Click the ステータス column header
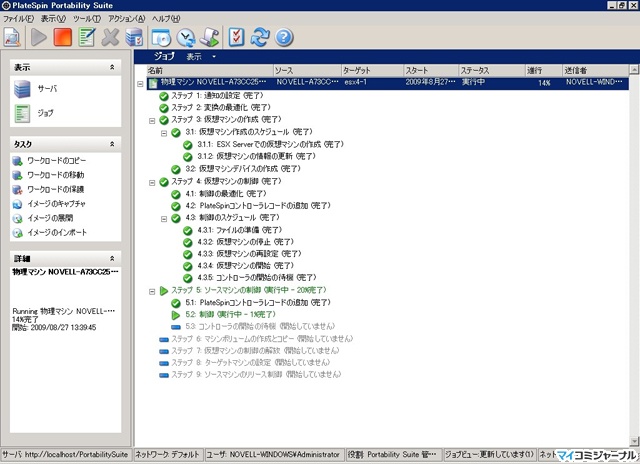Screen dimensions: 640x464 (491, 70)
